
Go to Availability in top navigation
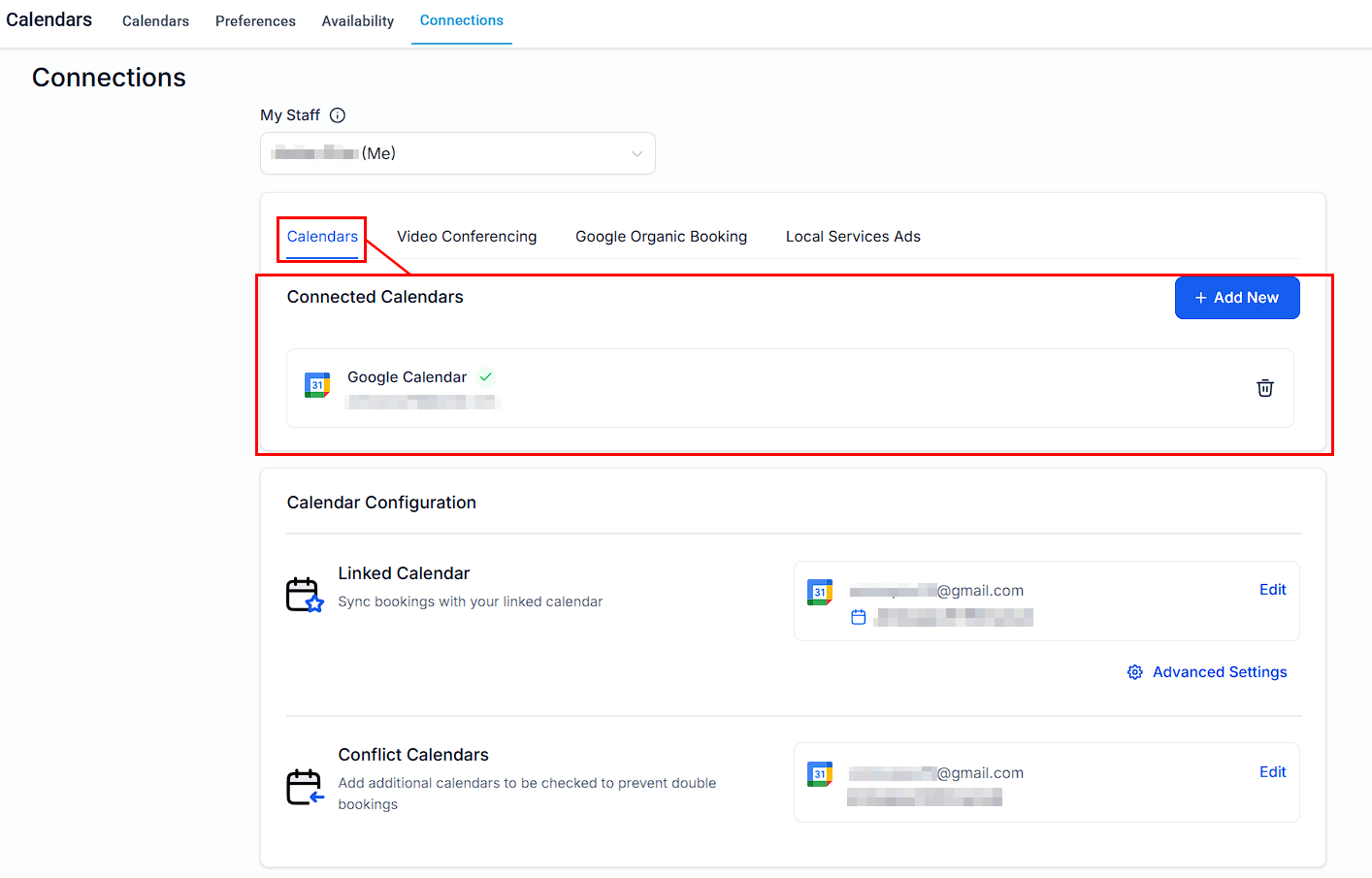click(357, 21)
